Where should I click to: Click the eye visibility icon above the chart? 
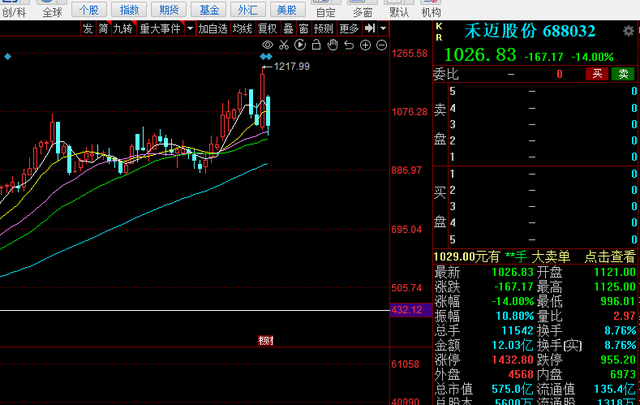pyautogui.click(x=268, y=46)
